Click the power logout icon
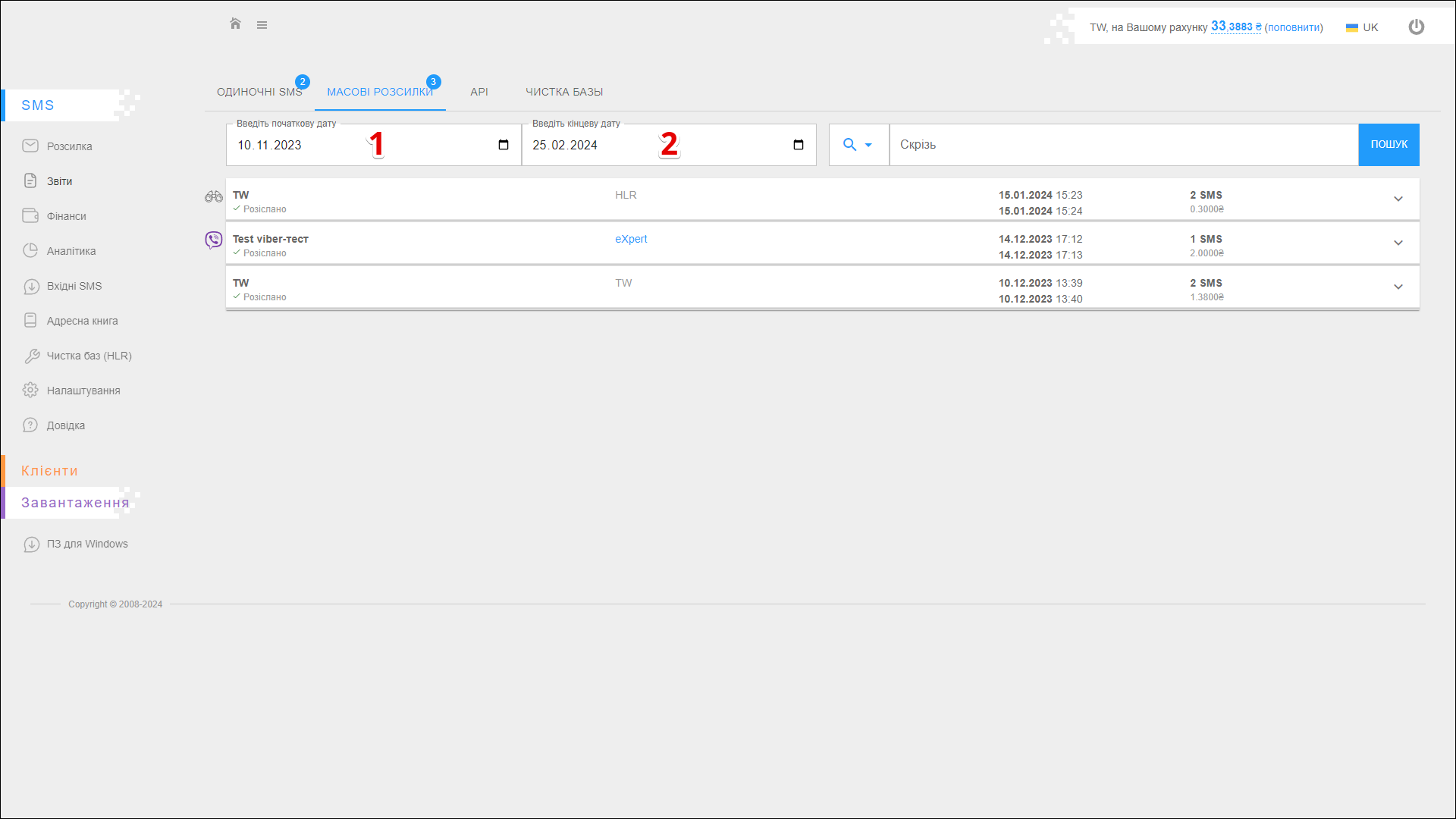Viewport: 1456px width, 819px height. [1416, 27]
